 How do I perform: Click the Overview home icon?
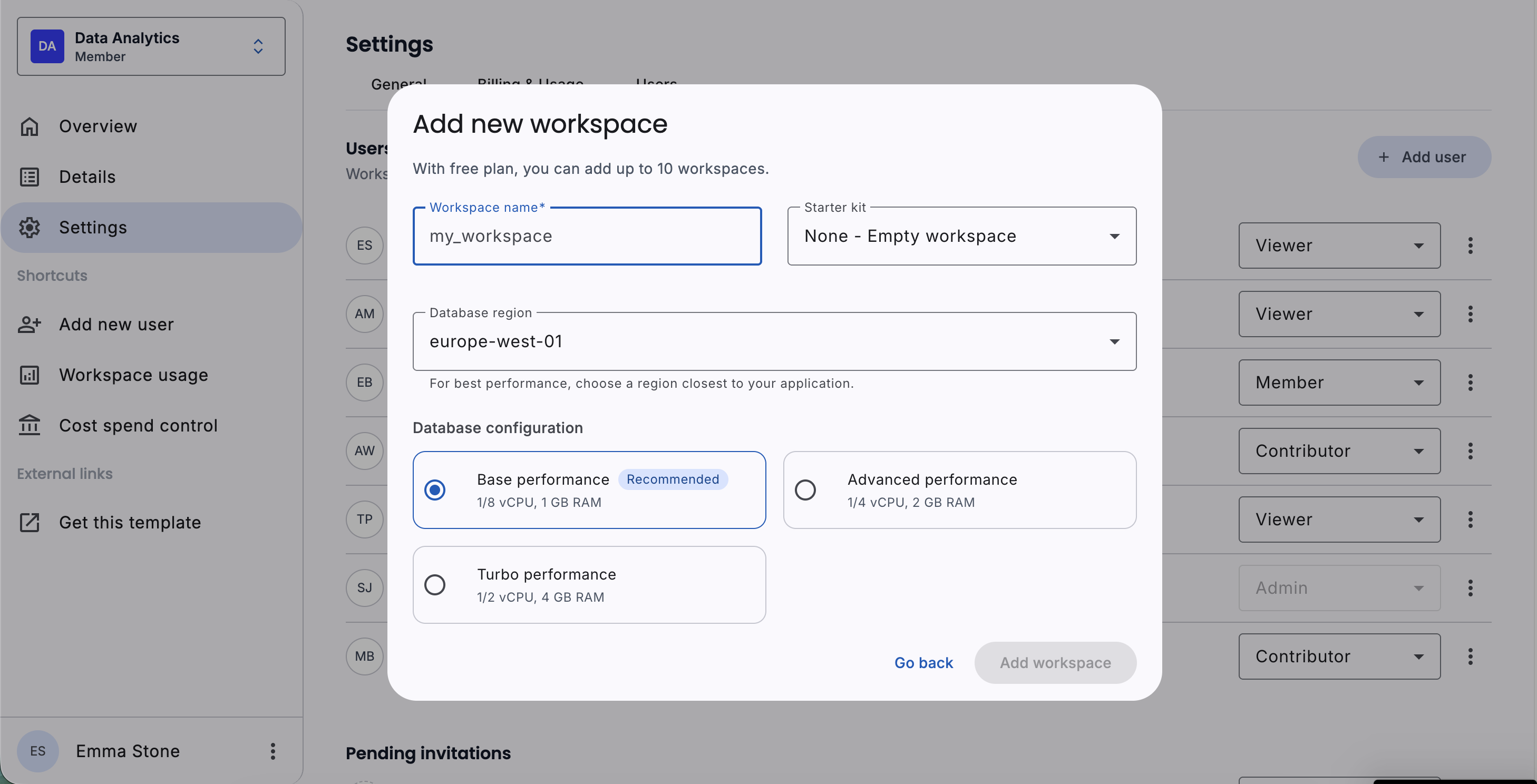click(29, 126)
